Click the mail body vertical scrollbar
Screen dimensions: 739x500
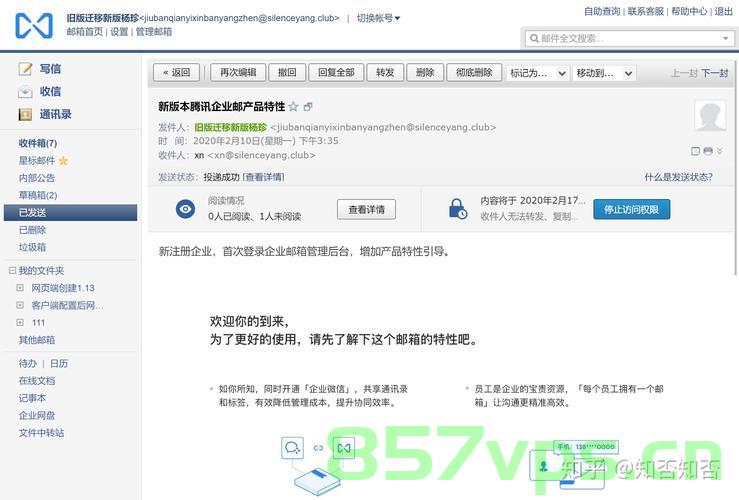coord(736,167)
